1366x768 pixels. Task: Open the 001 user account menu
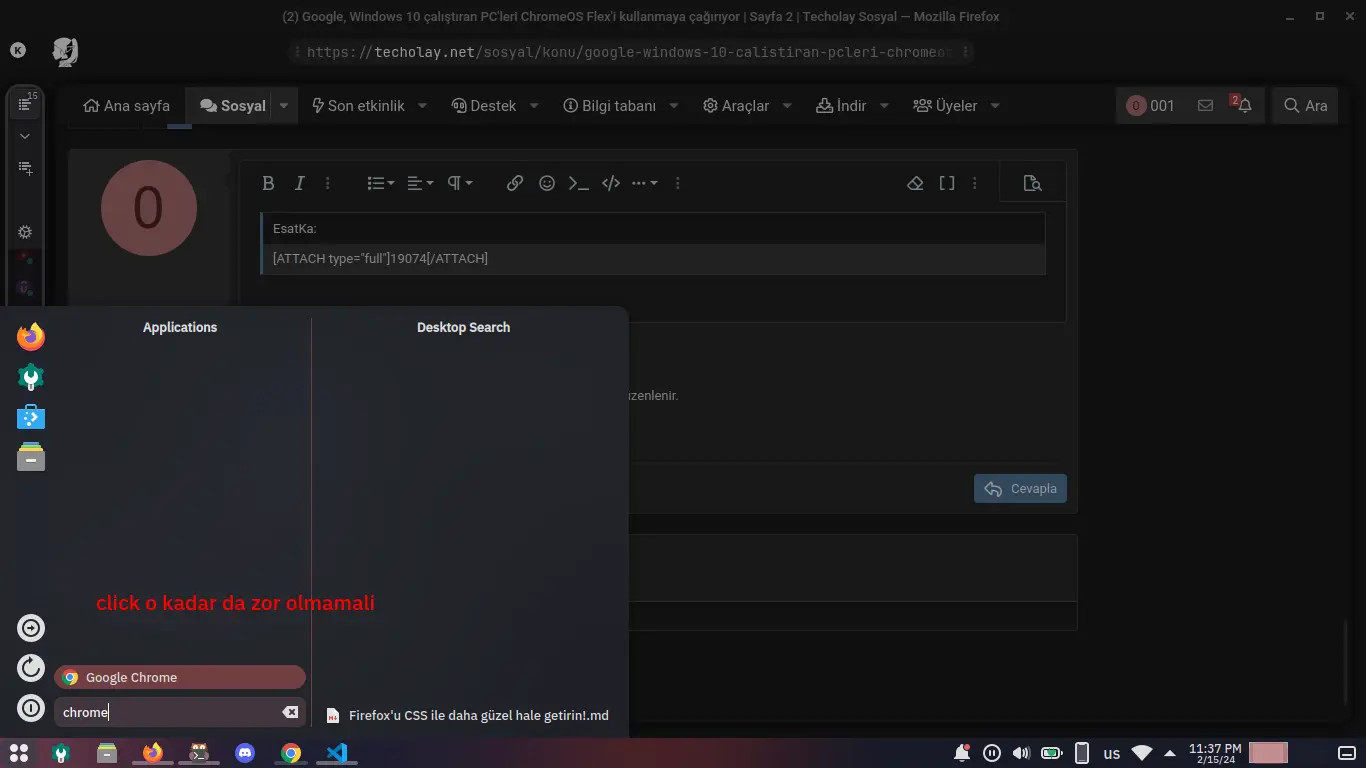1150,105
